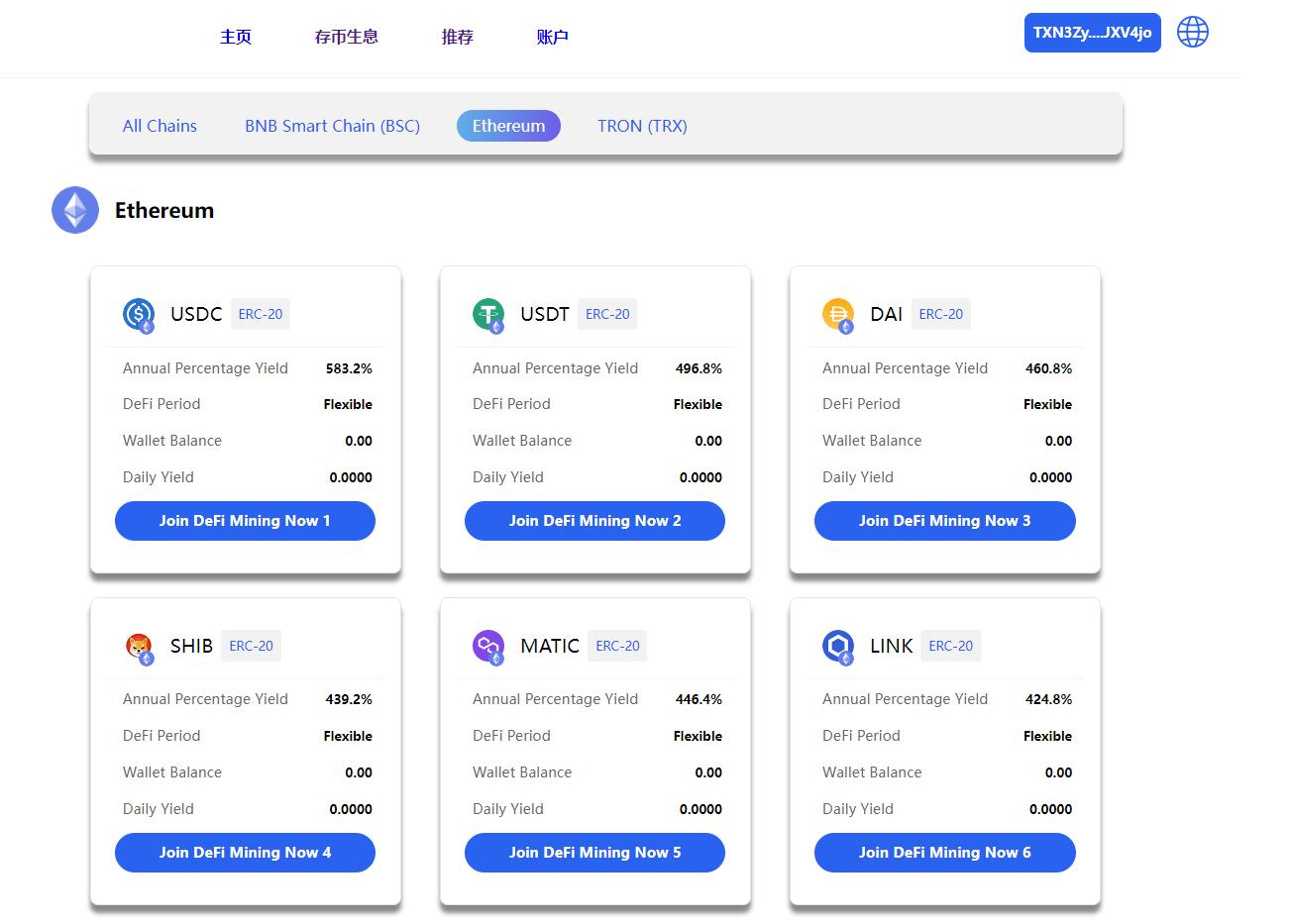Click the globe language icon
This screenshot has height=924, width=1292.
[1193, 32]
